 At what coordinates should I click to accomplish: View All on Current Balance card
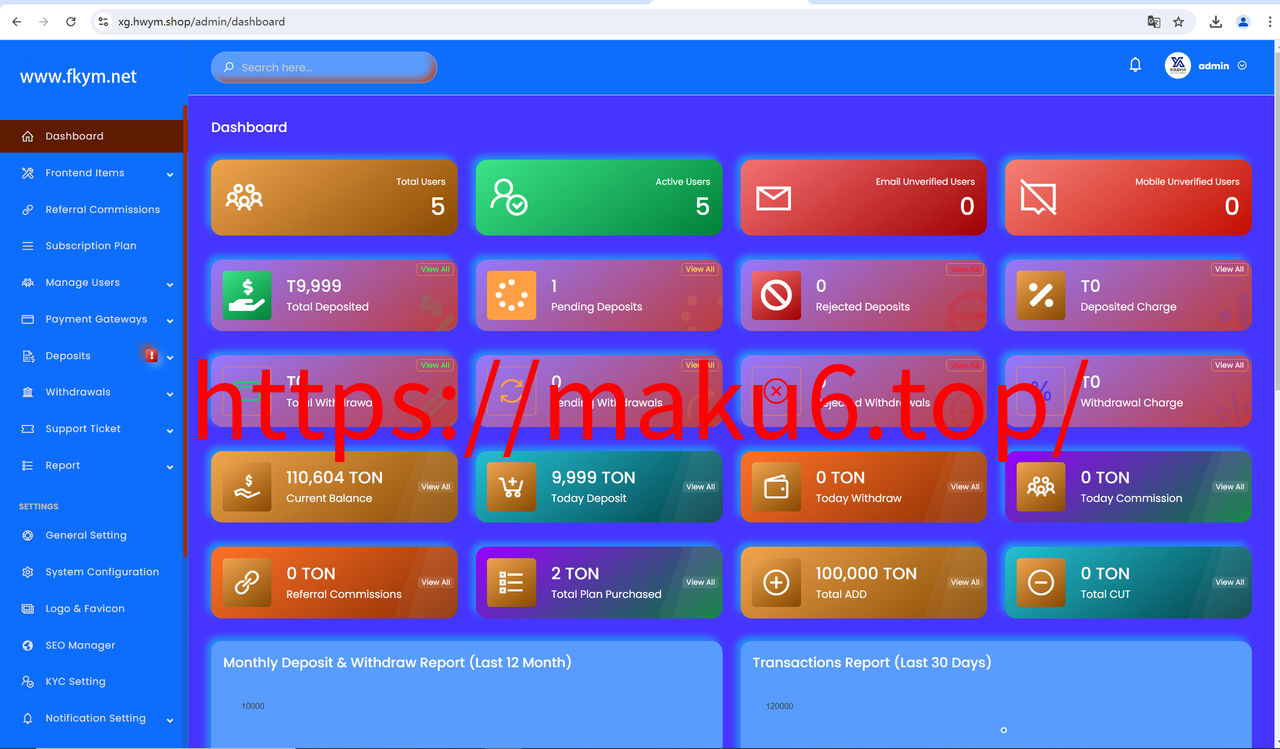(x=435, y=487)
